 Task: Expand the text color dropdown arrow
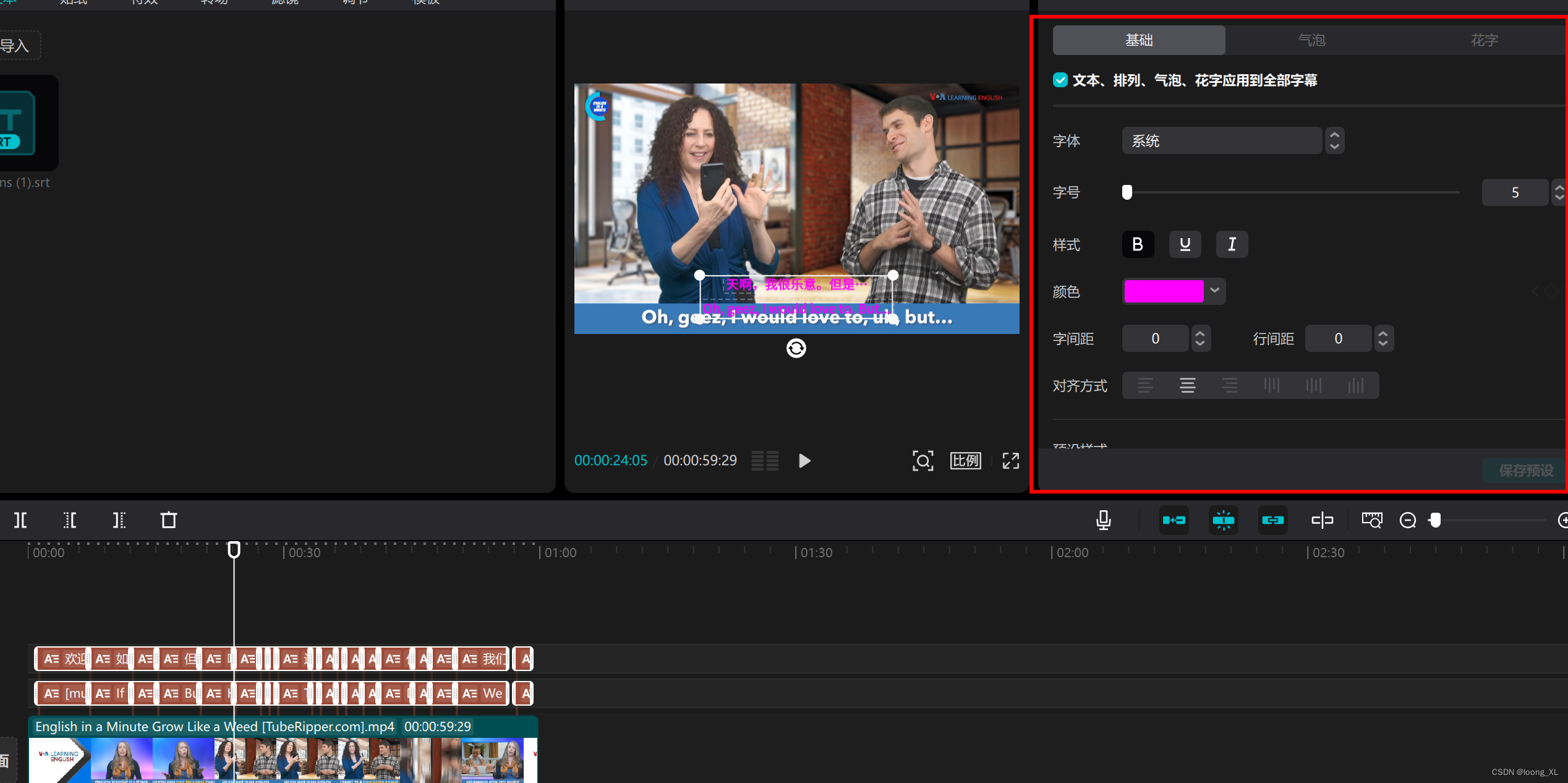click(x=1214, y=291)
